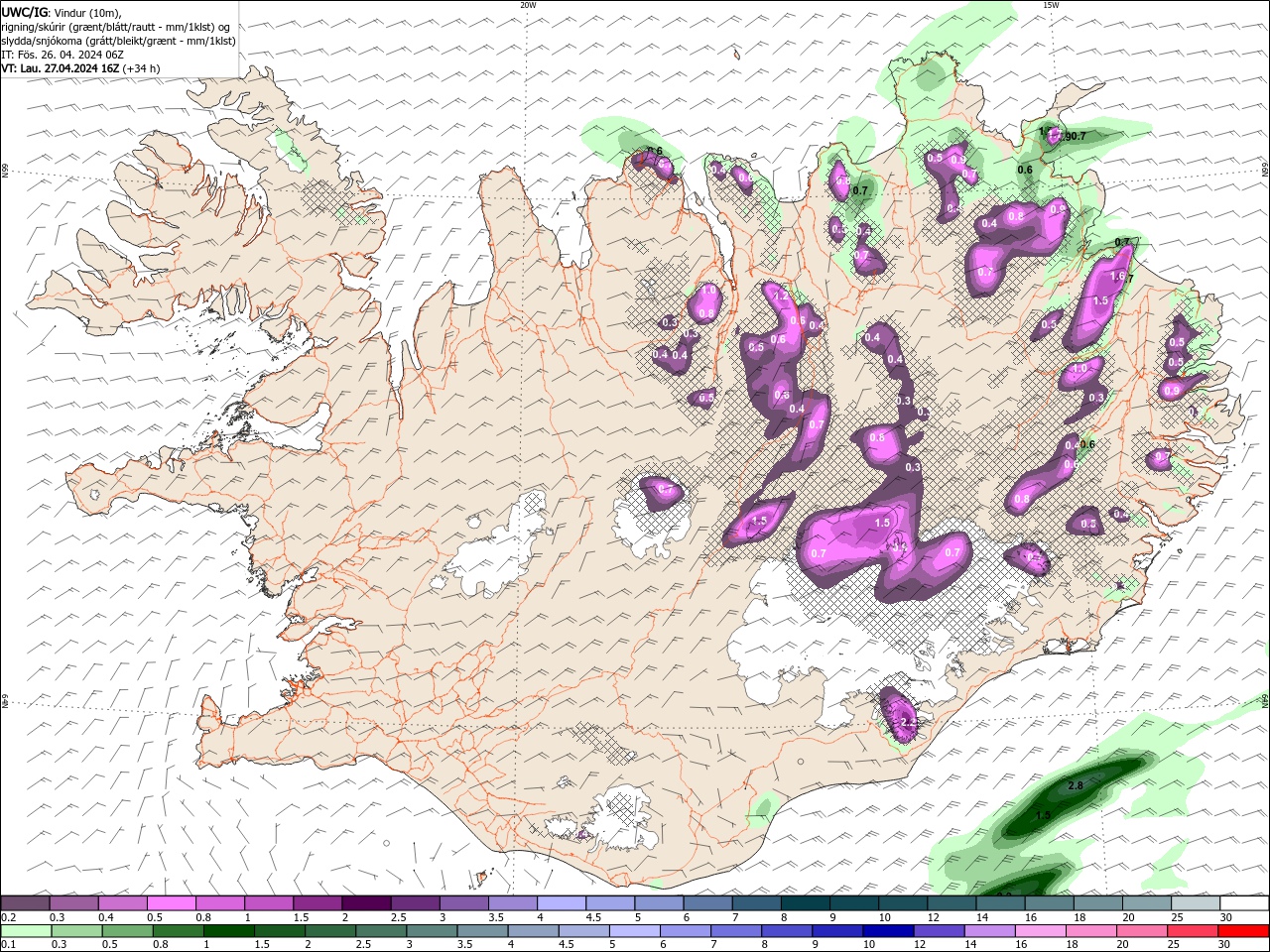The width and height of the screenshot is (1270, 952).
Task: Click the 'rigning/skúrir' description line
Action: [x=117, y=27]
